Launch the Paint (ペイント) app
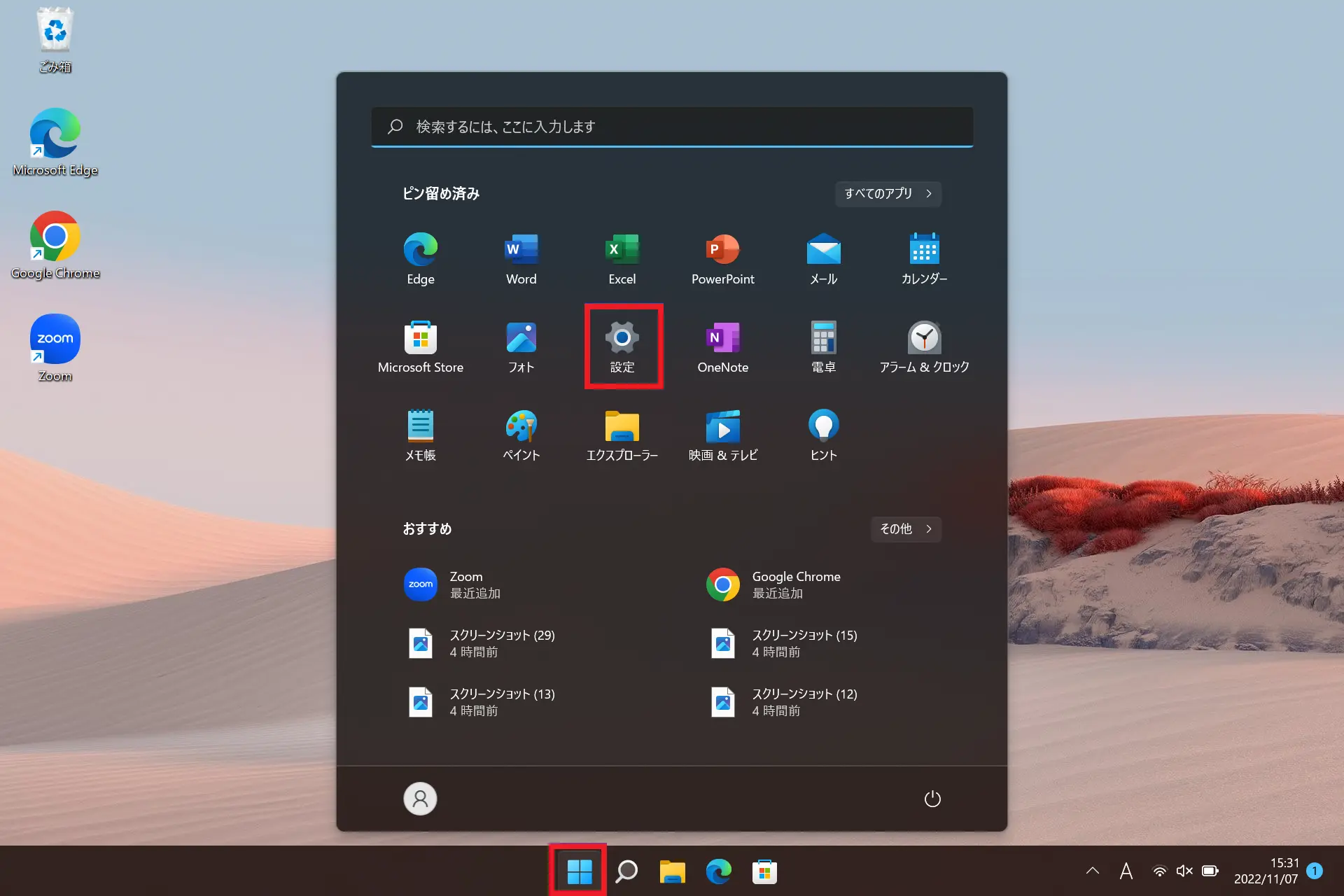The height and width of the screenshot is (896, 1344). (521, 434)
